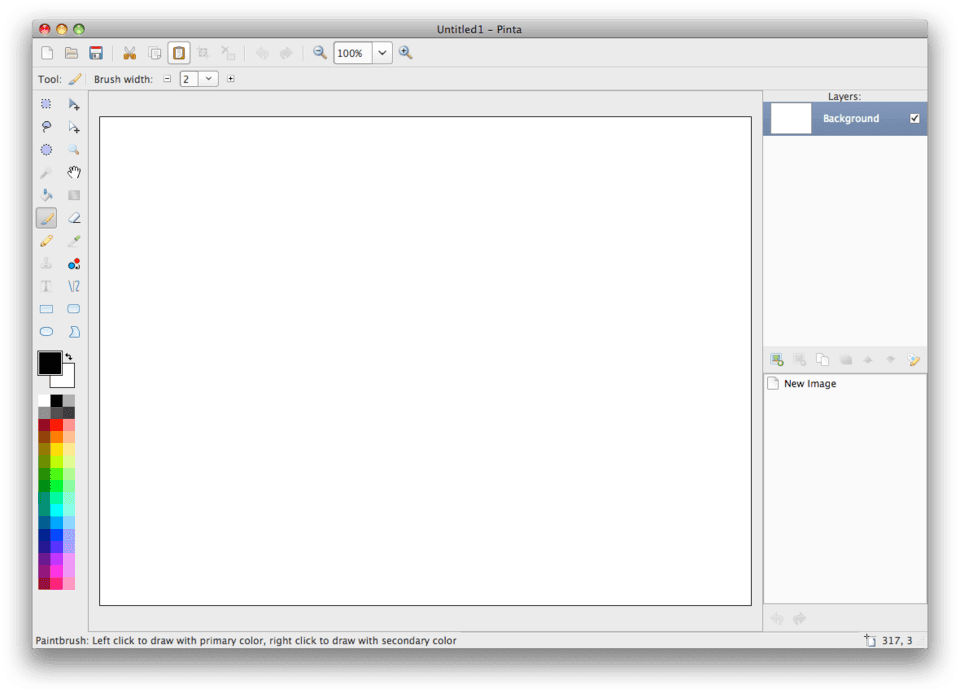Select New Image history item
Viewport: 960px width, 693px height.
[x=845, y=384]
